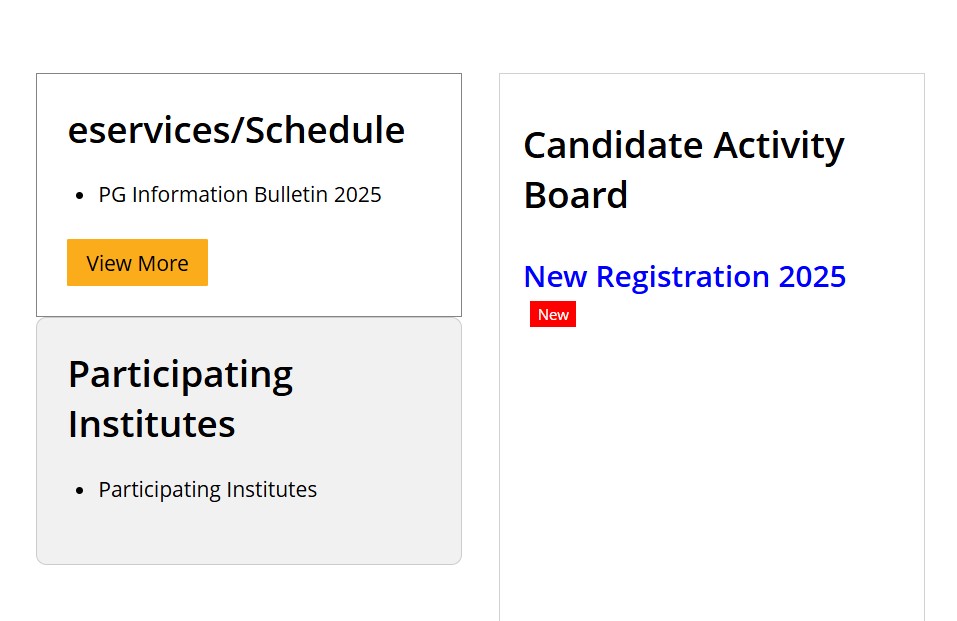The image size is (957, 621).
Task: Click the Candidate Activity Board heading
Action: [683, 170]
